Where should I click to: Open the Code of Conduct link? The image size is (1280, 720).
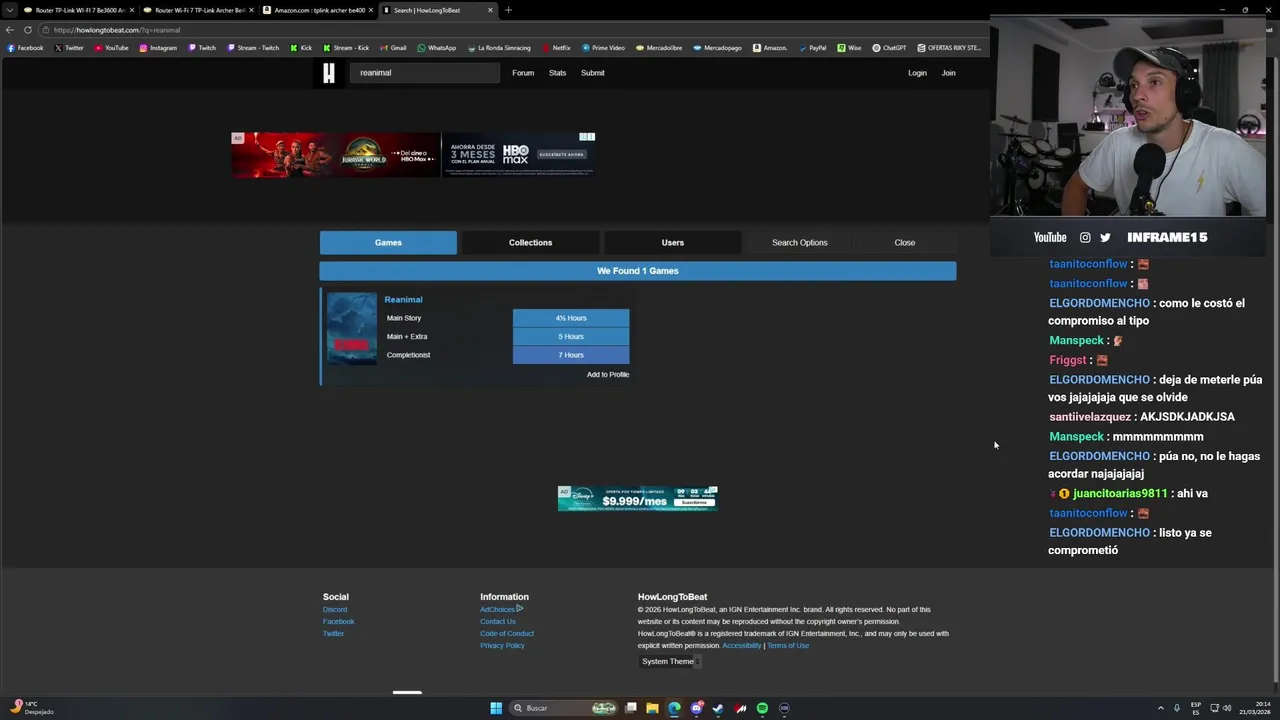[x=507, y=634]
